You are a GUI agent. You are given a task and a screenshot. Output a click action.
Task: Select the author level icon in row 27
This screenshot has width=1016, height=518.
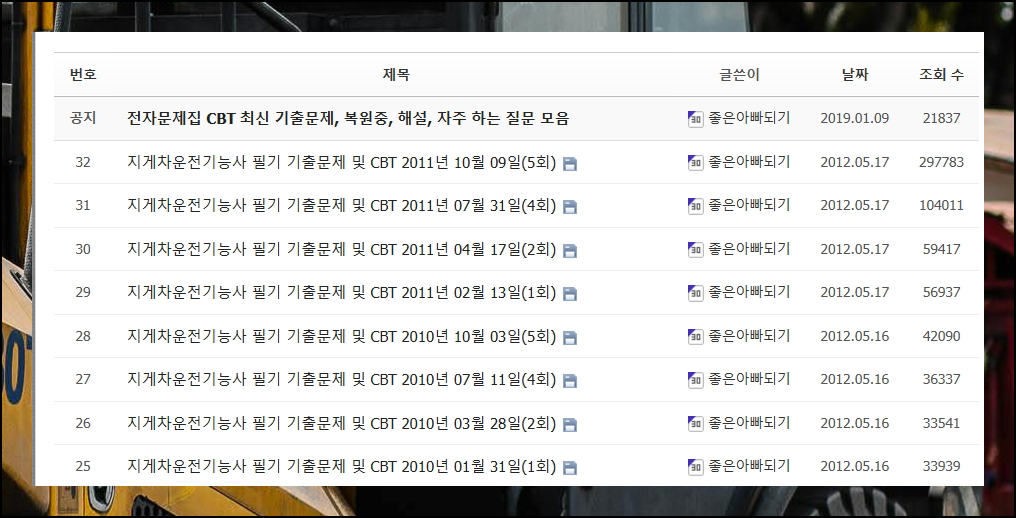pos(695,380)
